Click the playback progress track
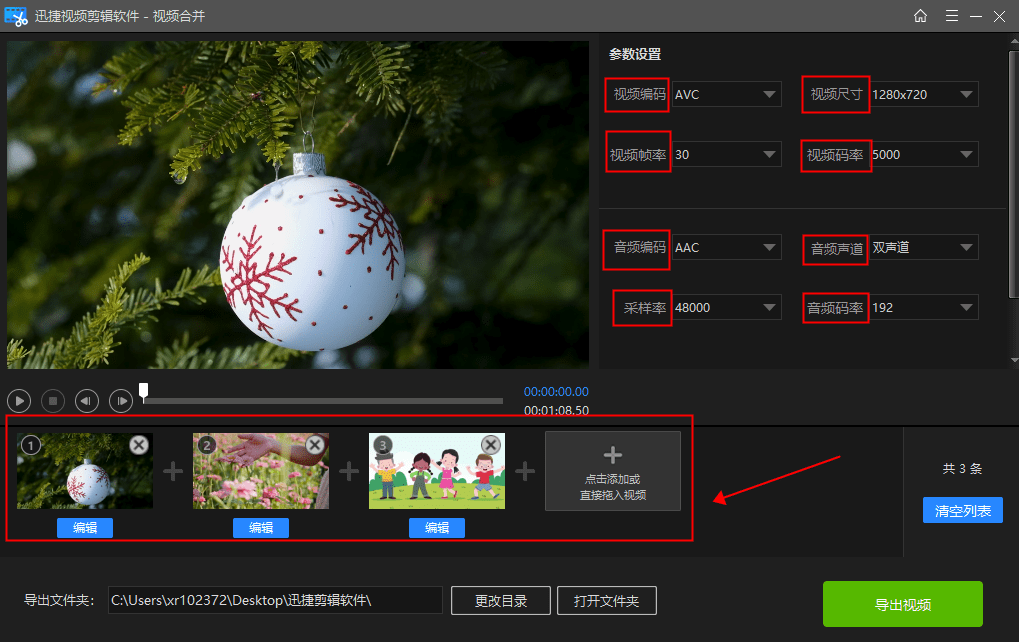1019x642 pixels. pos(323,401)
